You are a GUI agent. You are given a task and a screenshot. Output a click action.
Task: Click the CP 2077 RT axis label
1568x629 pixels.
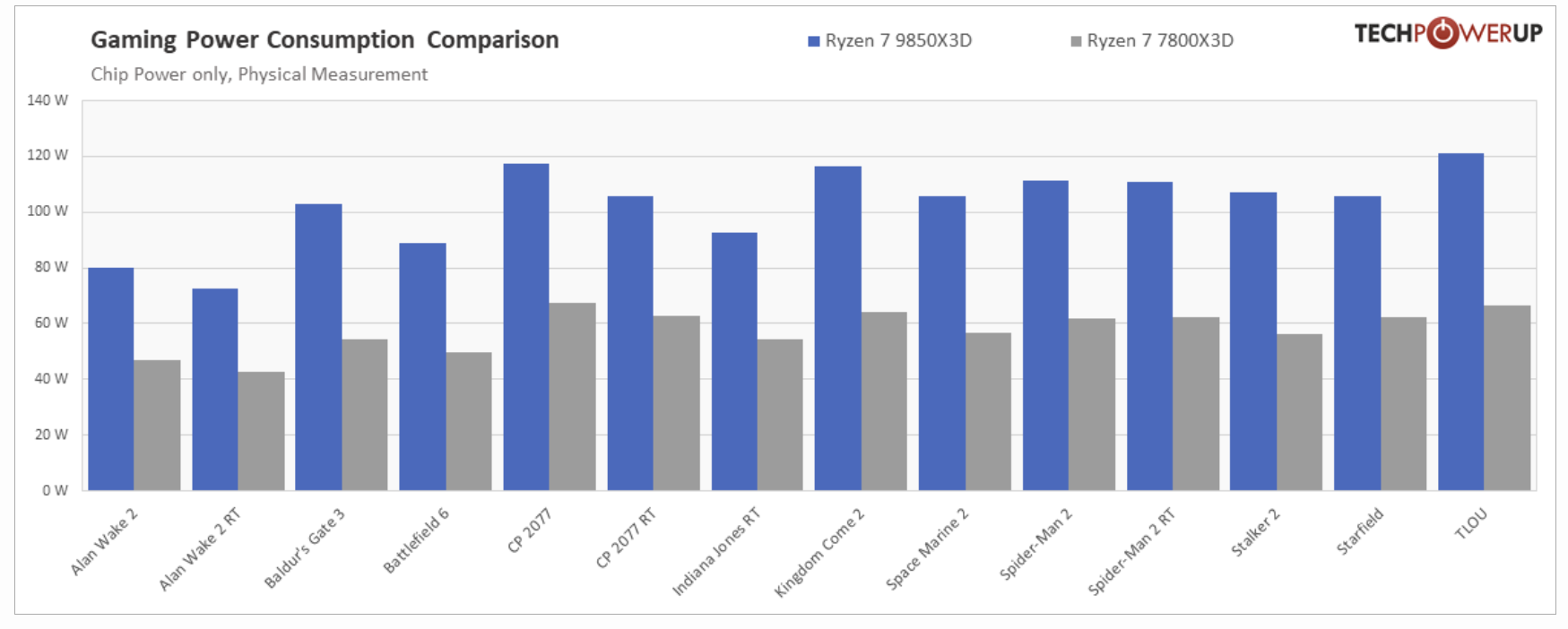pos(626,538)
